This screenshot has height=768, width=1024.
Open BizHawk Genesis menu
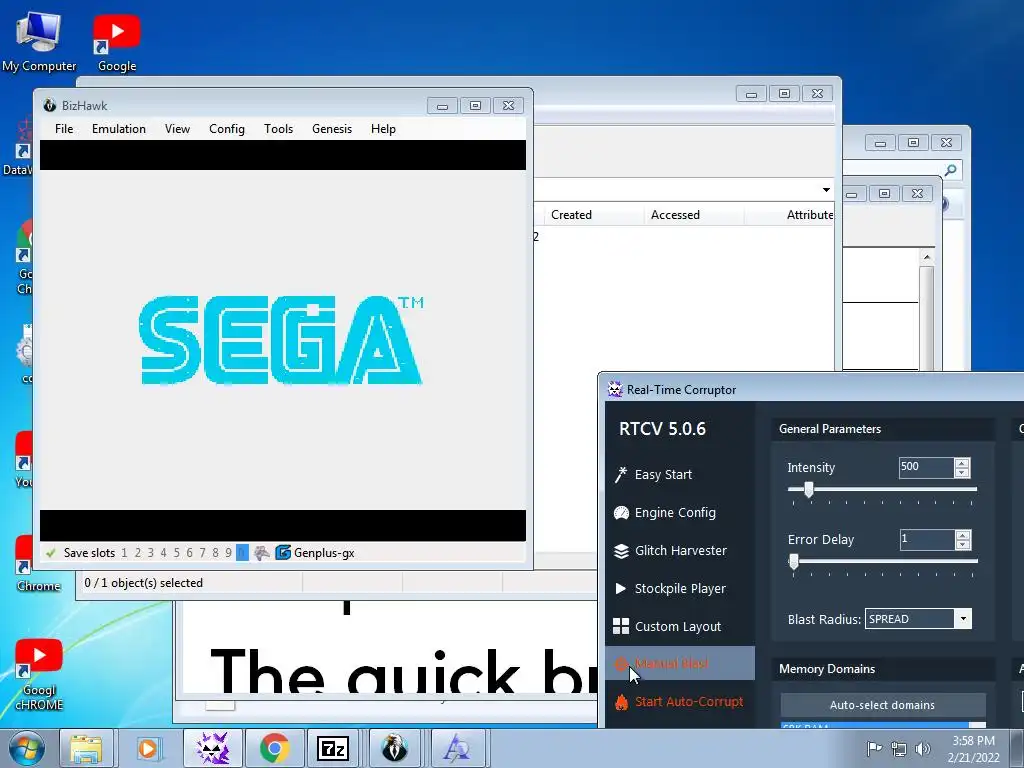[x=332, y=129]
